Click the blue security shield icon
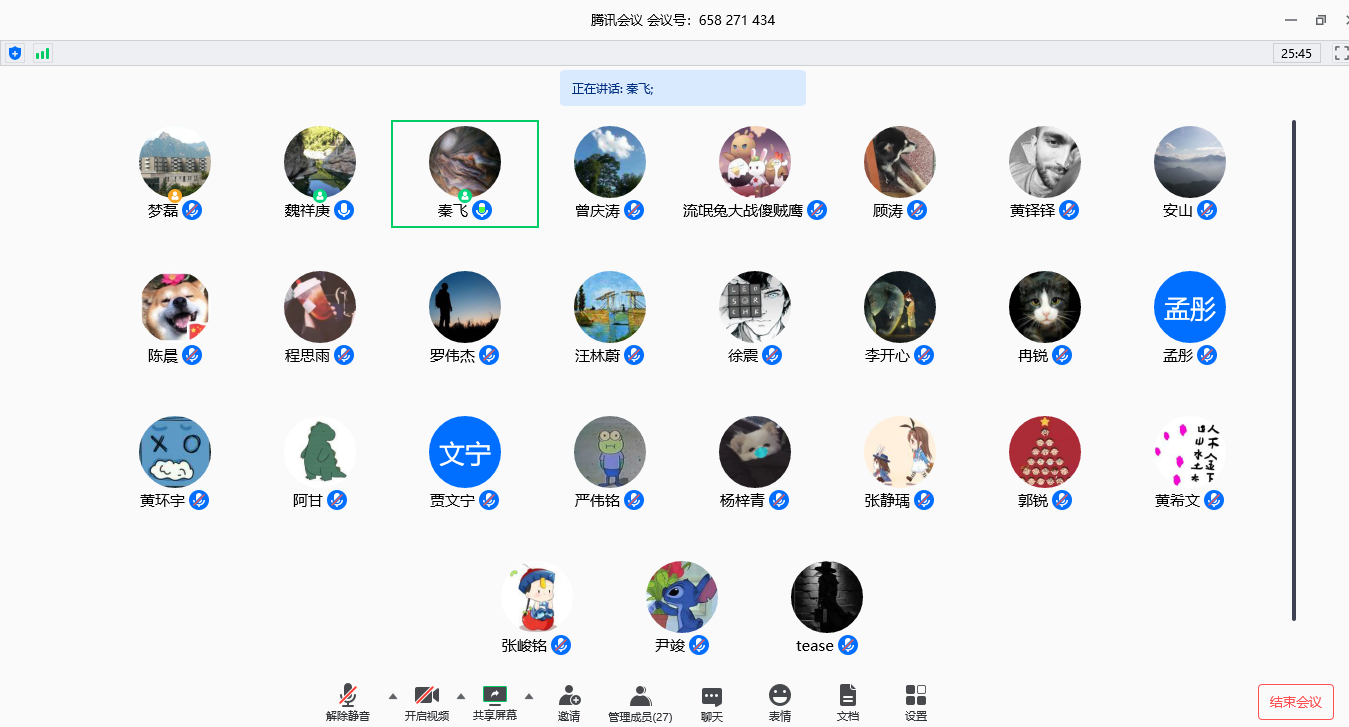 click(15, 53)
